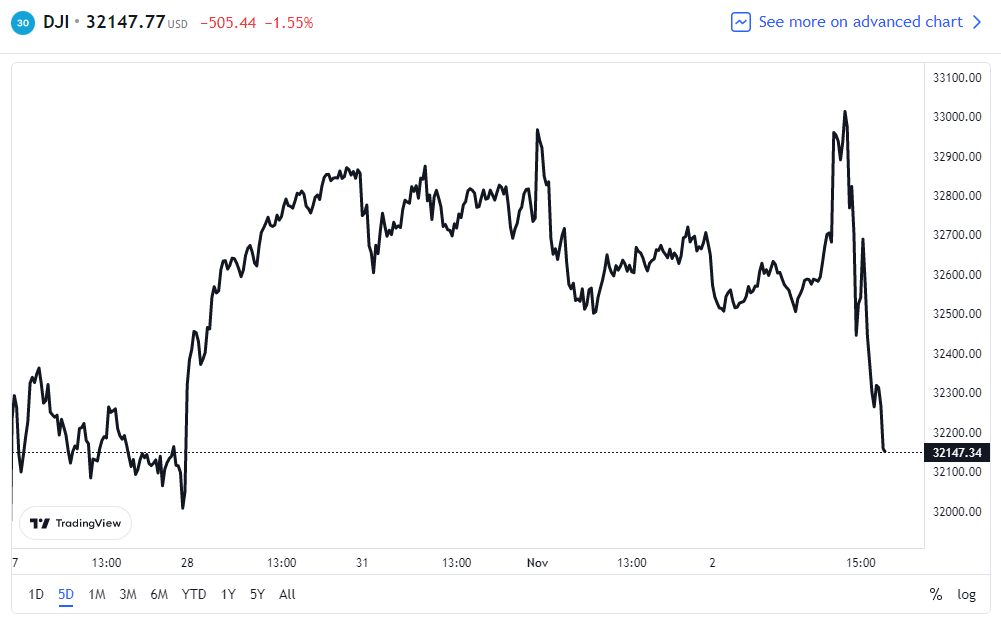The height and width of the screenshot is (624, 1001).
Task: Select the All time range
Action: [x=287, y=594]
